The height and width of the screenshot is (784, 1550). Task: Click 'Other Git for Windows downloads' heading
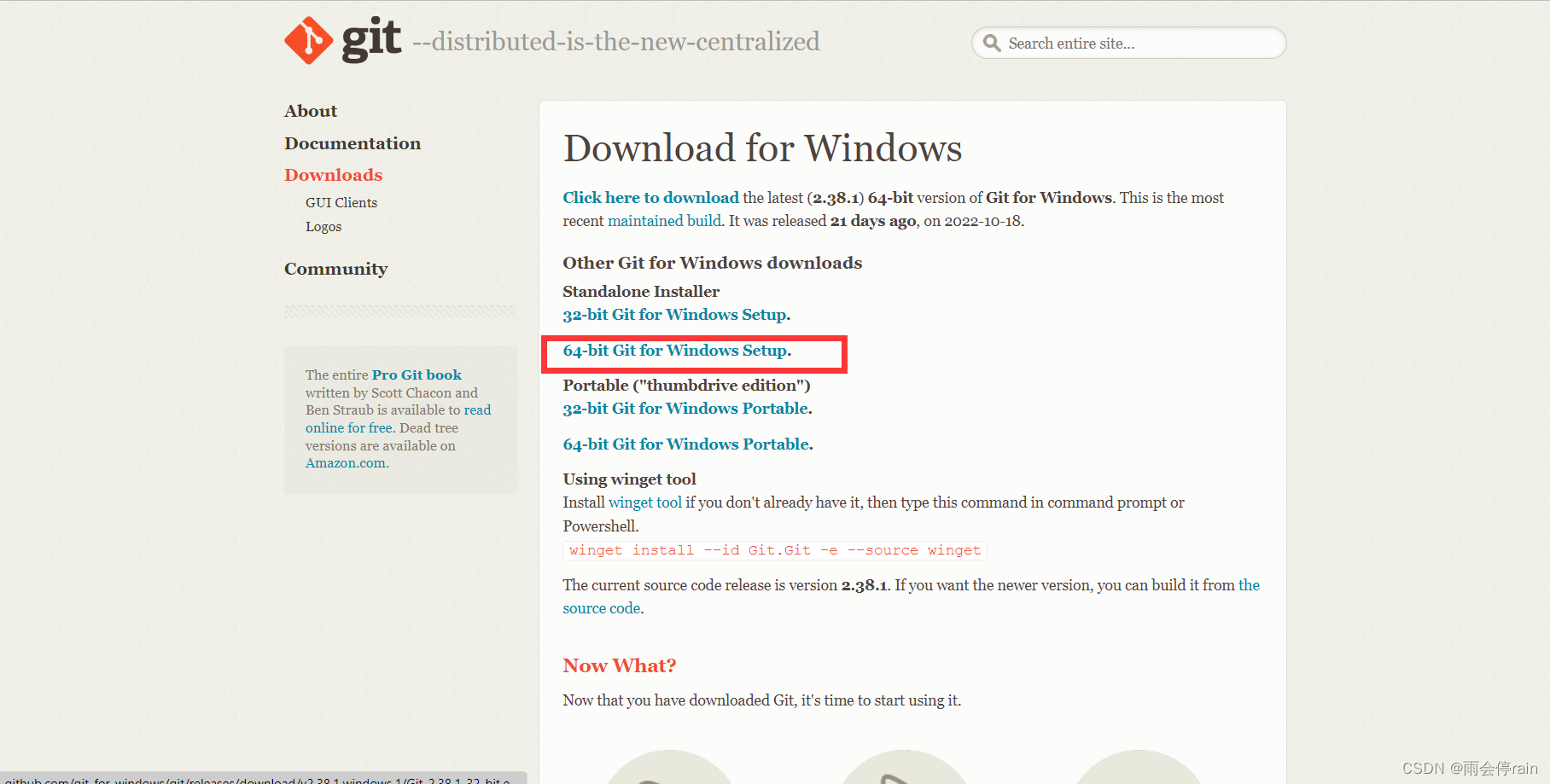(x=713, y=263)
